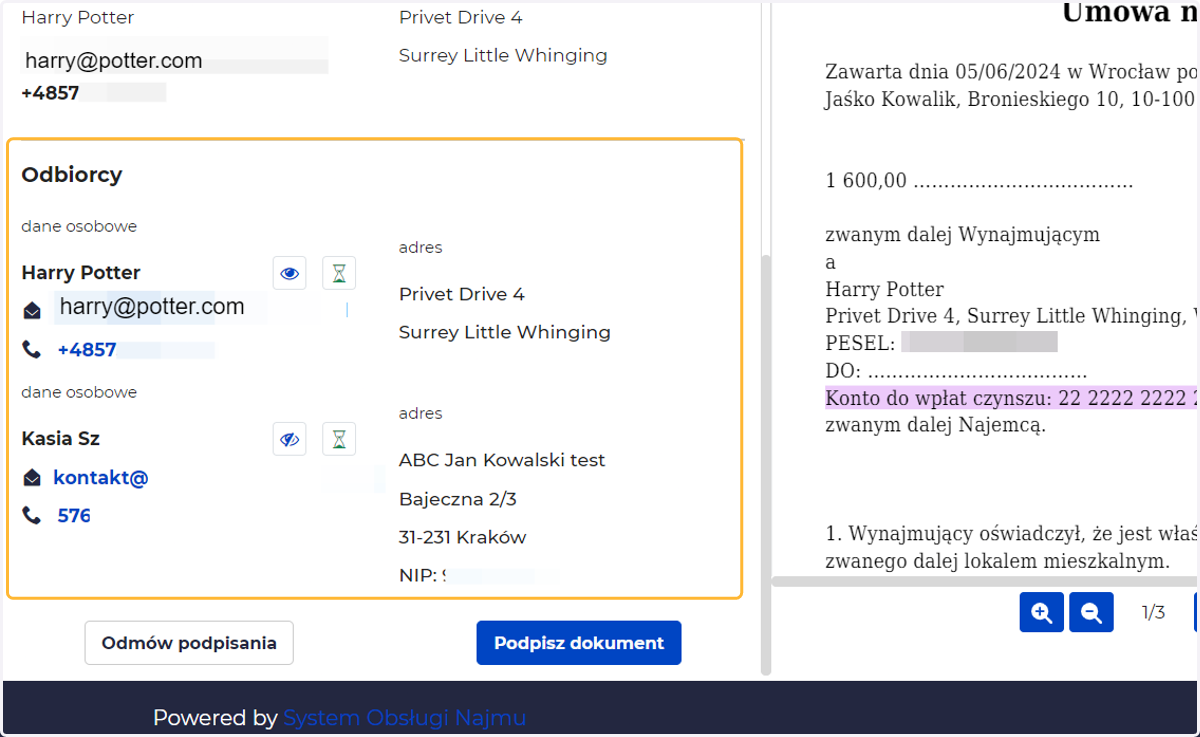Click Podpisz dokument button
The height and width of the screenshot is (737, 1200).
point(579,643)
